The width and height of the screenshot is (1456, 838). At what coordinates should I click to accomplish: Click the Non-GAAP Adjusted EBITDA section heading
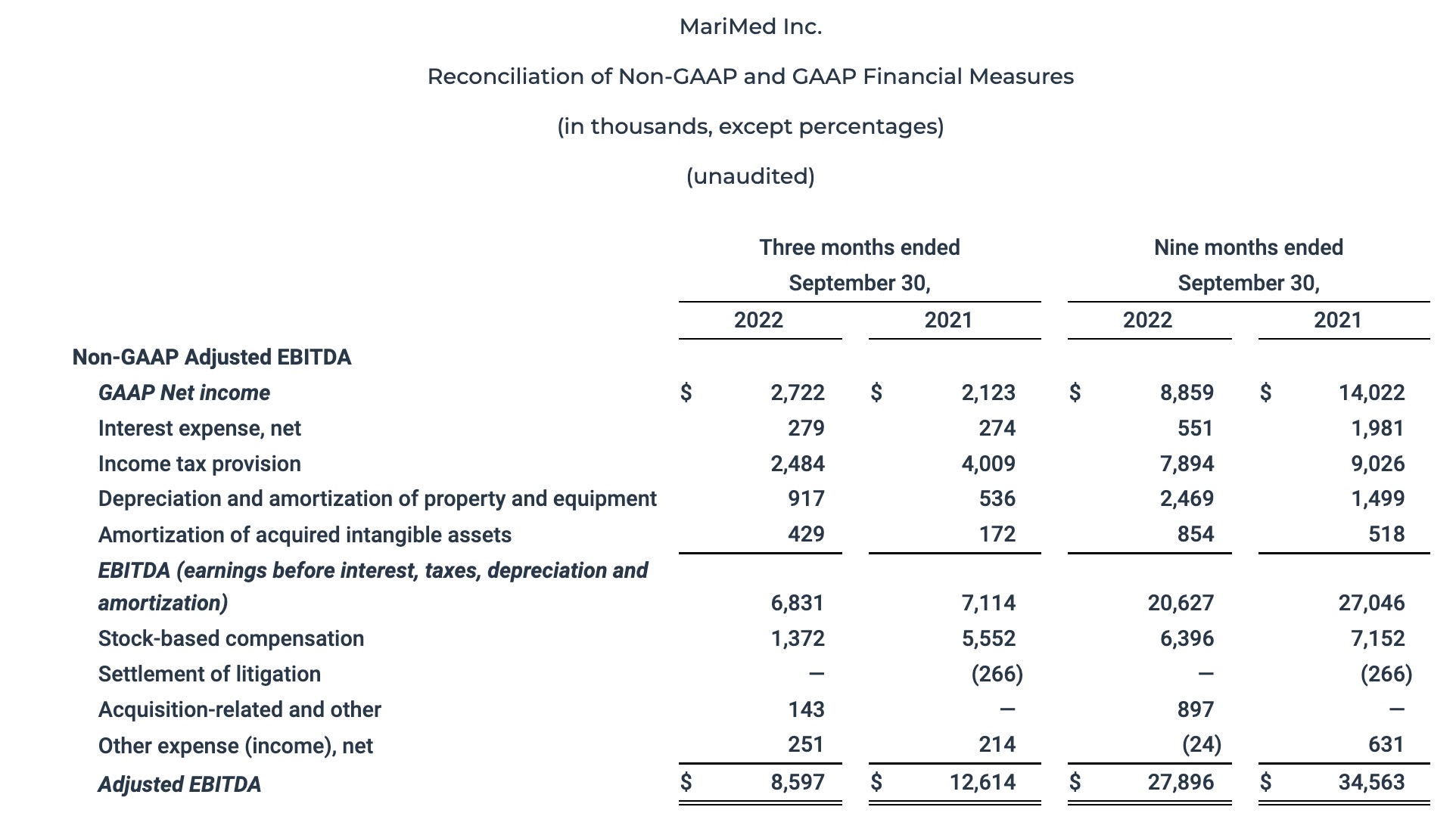[212, 357]
